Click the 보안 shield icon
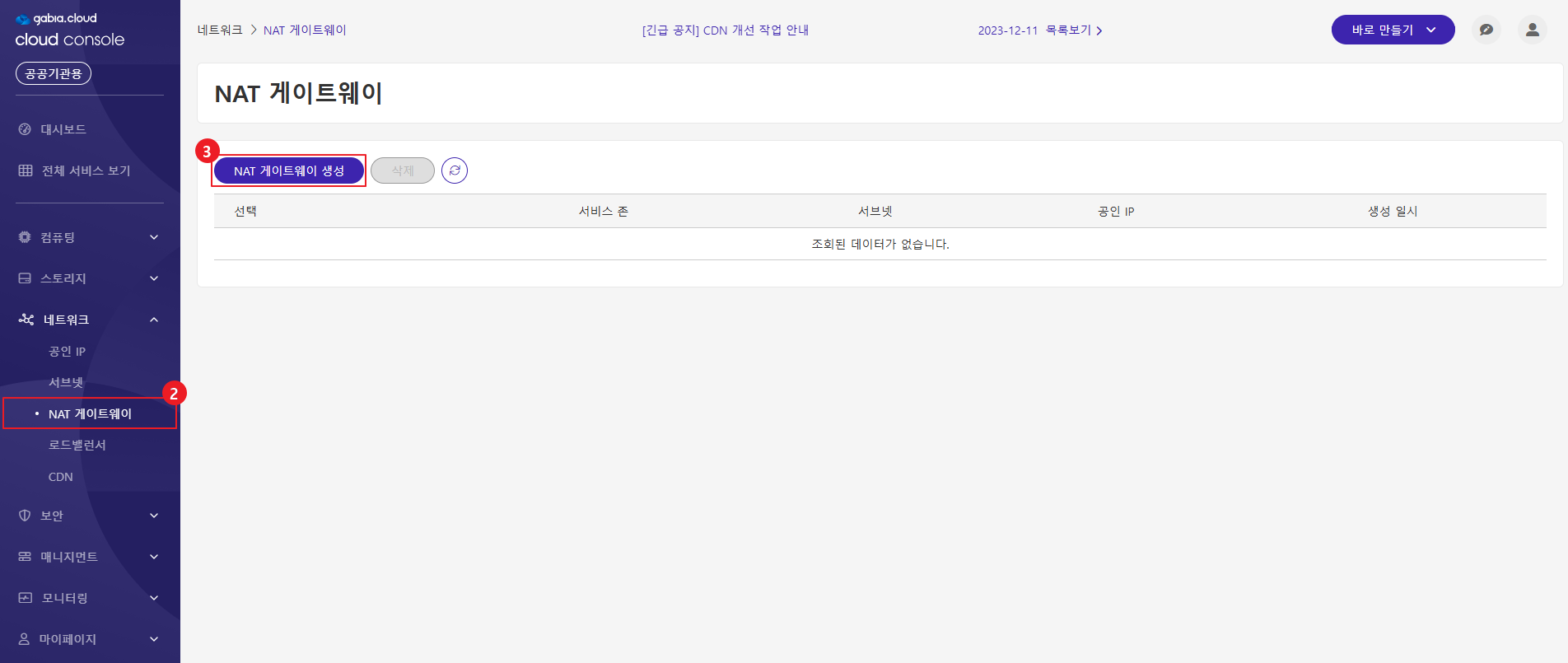This screenshot has height=663, width=1568. coord(25,516)
